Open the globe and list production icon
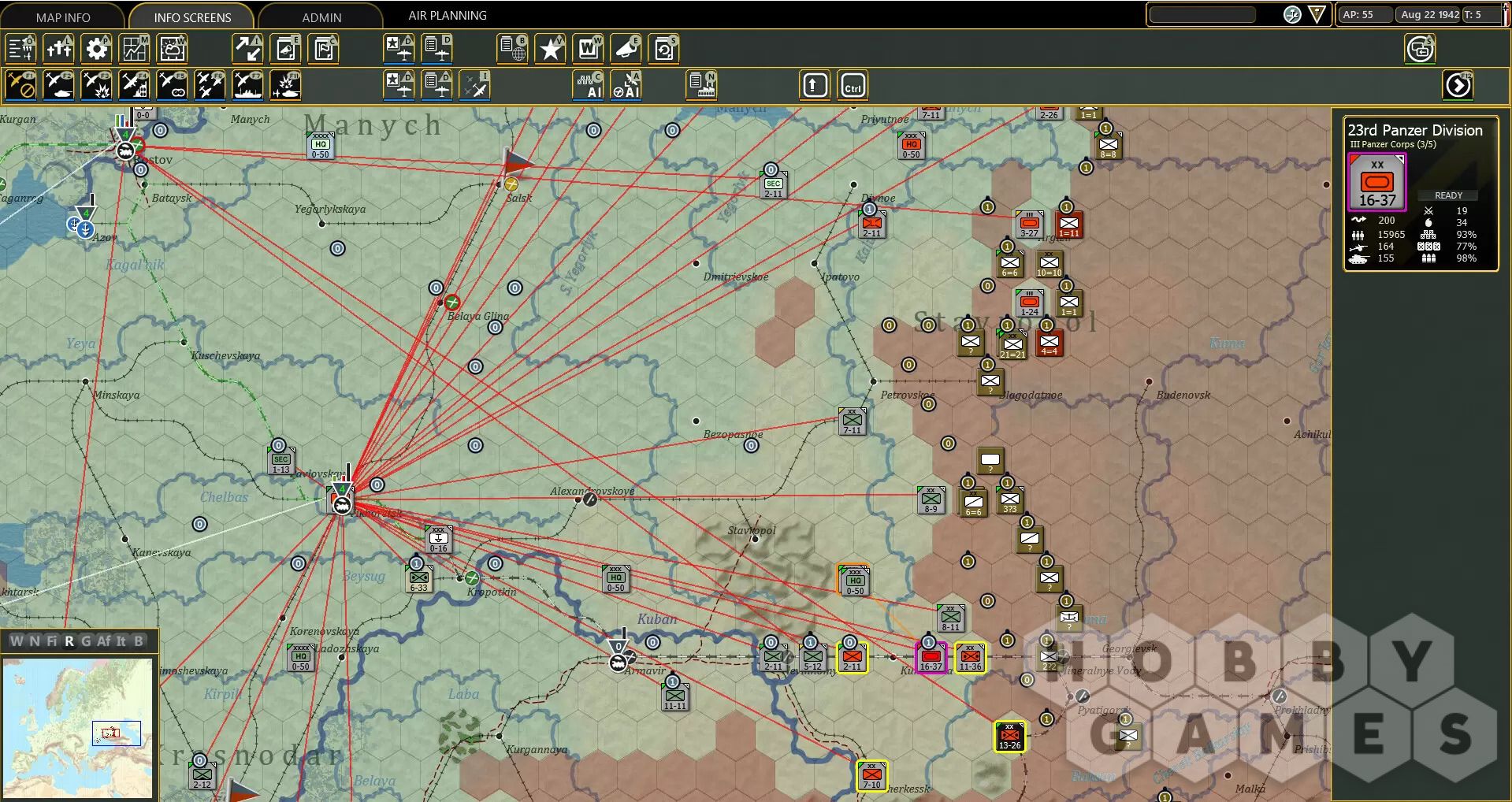Screen dimensions: 1512x802 (513, 49)
